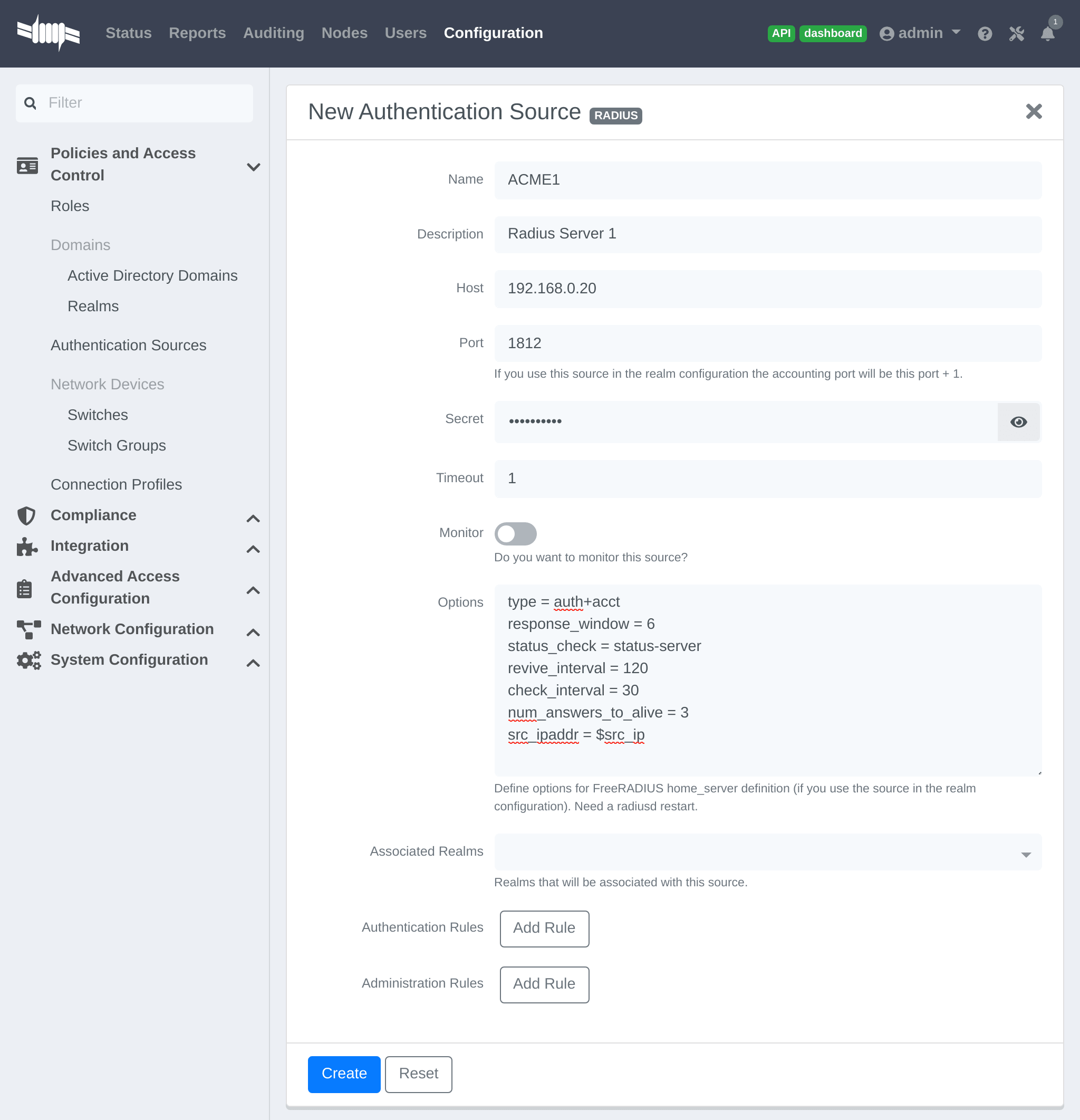Go to the Nodes tab

click(x=344, y=33)
